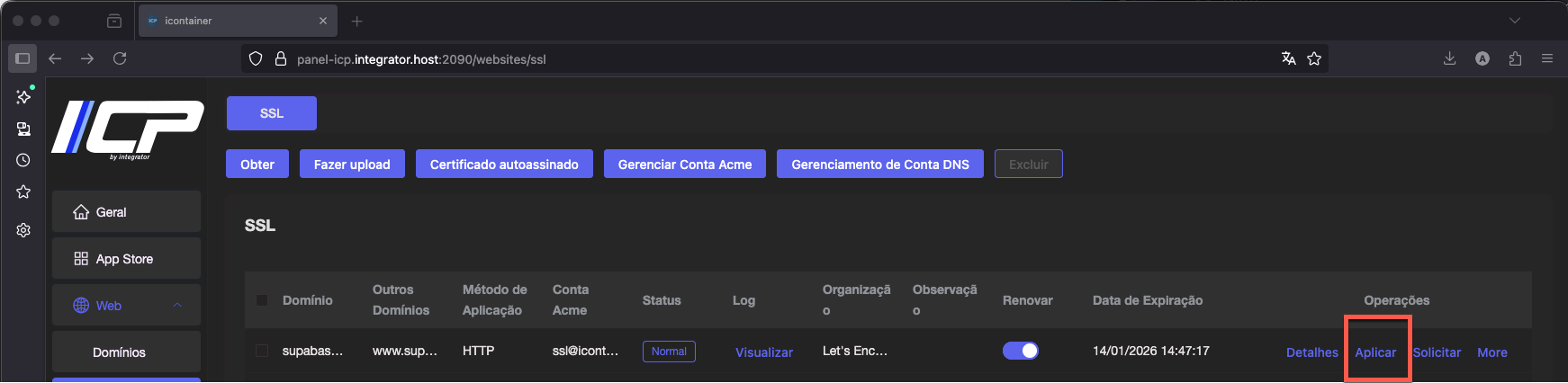Click the Solicitar link
1568x383 pixels.
(1437, 352)
